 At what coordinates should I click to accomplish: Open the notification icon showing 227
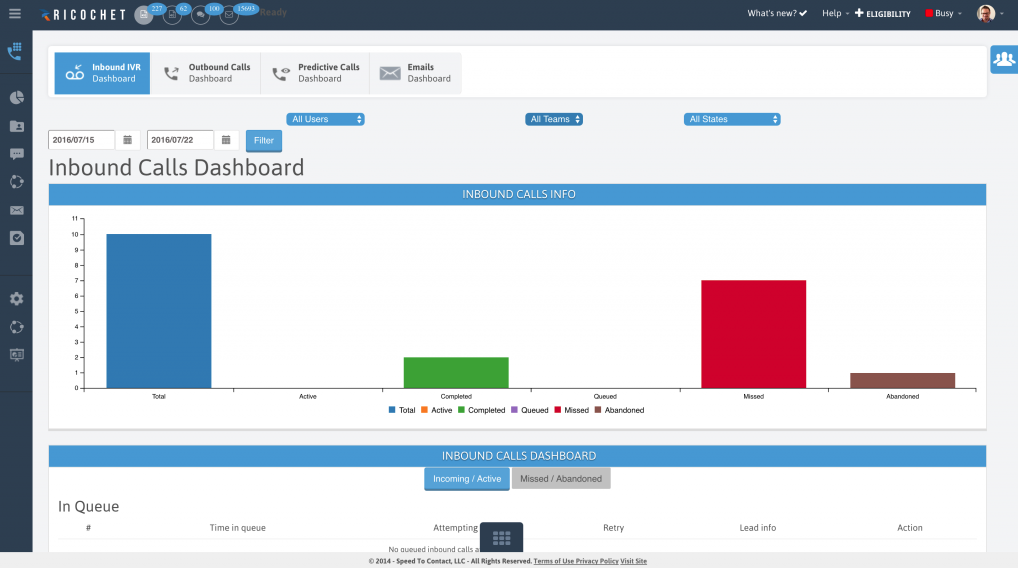(x=144, y=14)
